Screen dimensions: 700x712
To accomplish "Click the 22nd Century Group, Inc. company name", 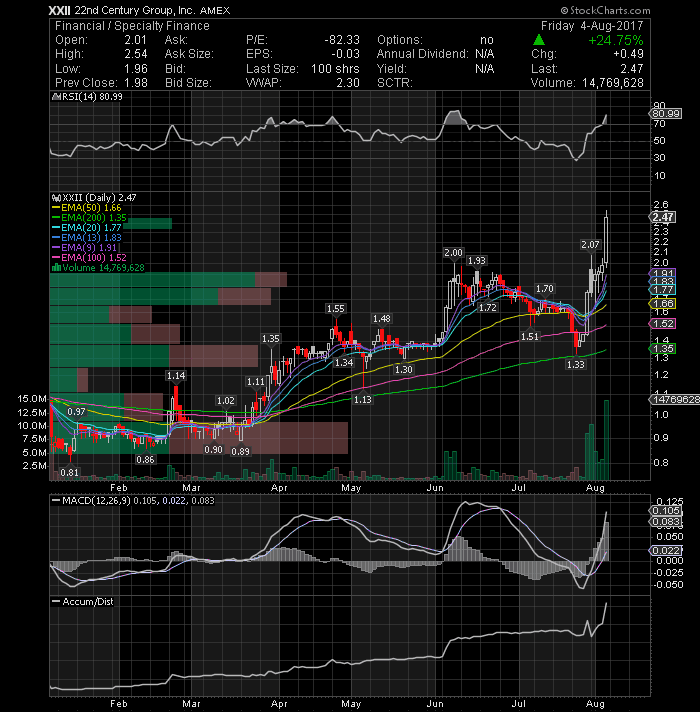I will (x=135, y=10).
